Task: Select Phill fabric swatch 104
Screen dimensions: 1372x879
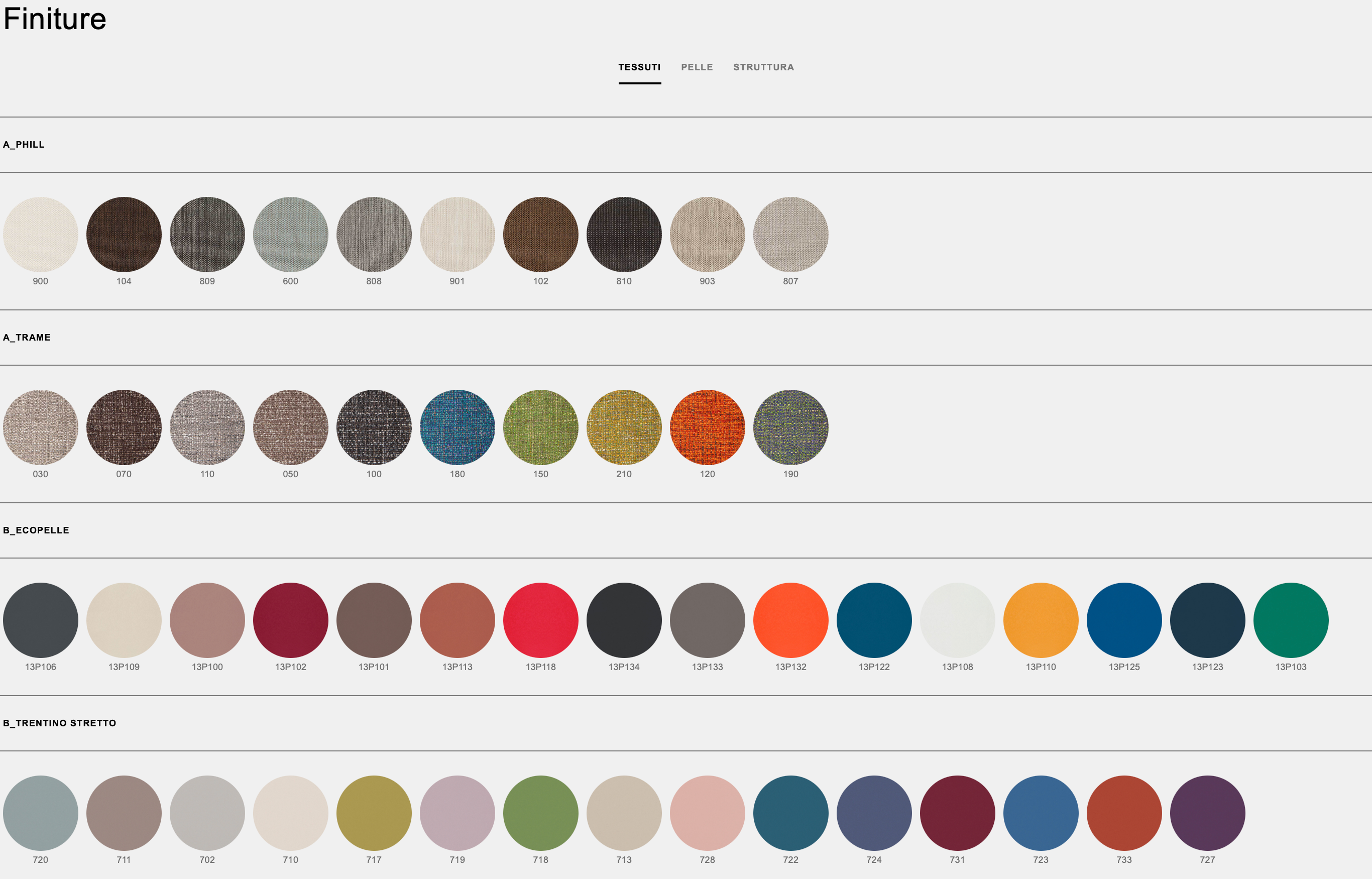Action: coord(124,235)
